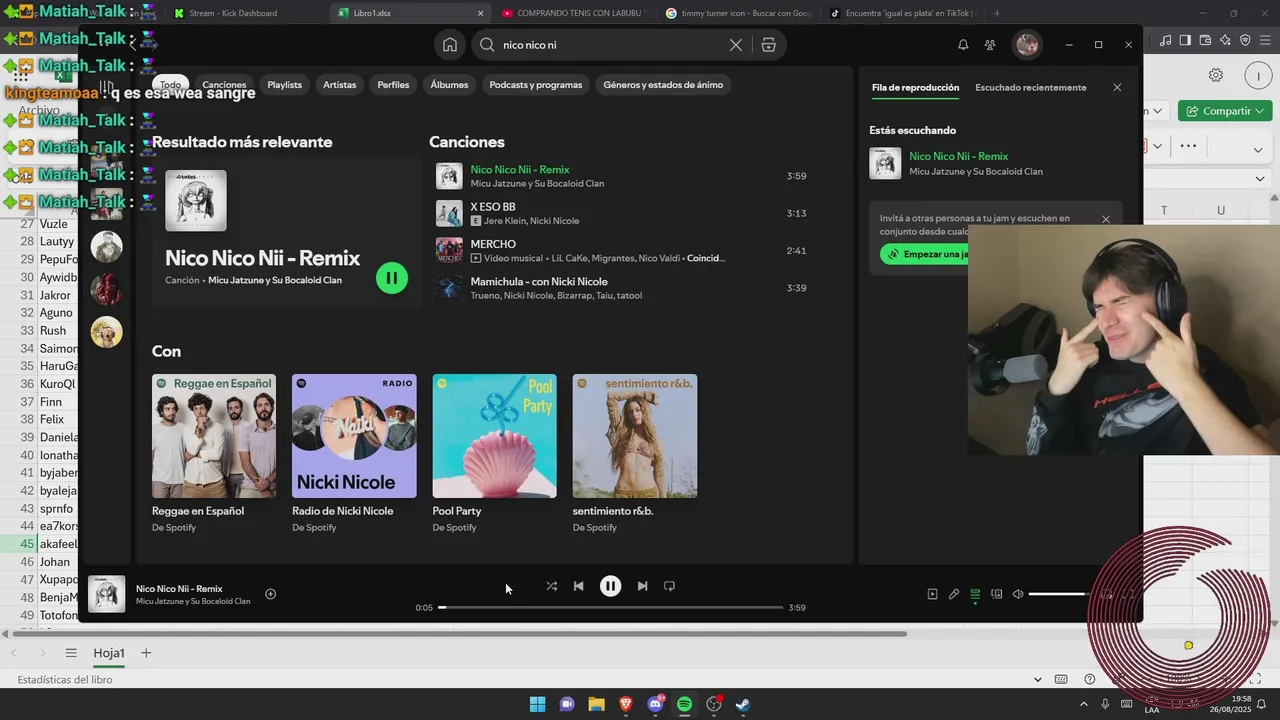Mute the Spotify volume speaker icon
The image size is (1280, 720).
coord(1018,594)
